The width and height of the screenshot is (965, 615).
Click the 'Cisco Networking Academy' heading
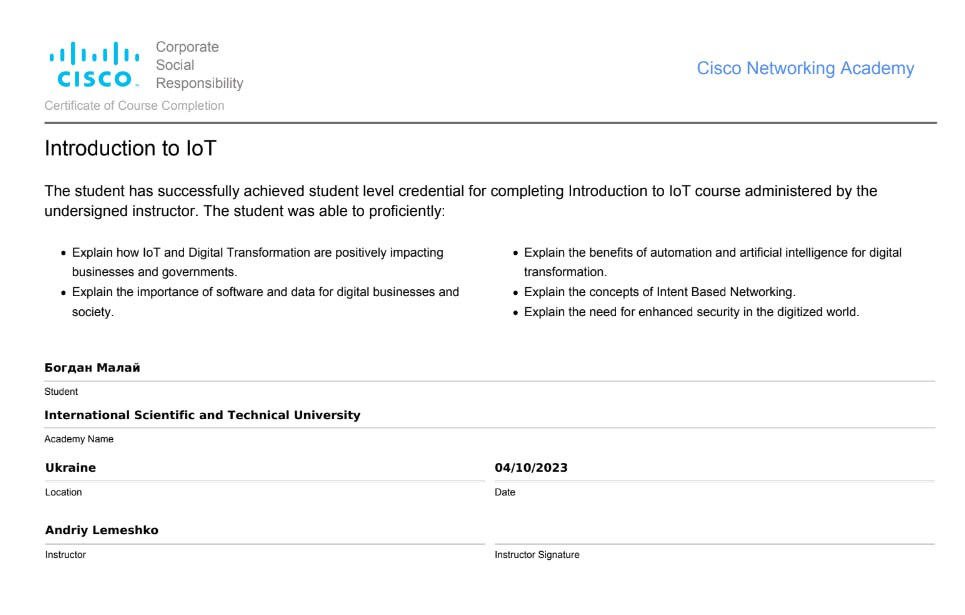coord(805,68)
